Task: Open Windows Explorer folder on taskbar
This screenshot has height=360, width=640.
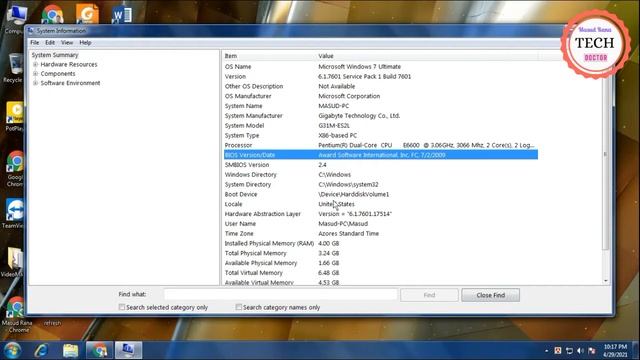Action: pos(70,350)
